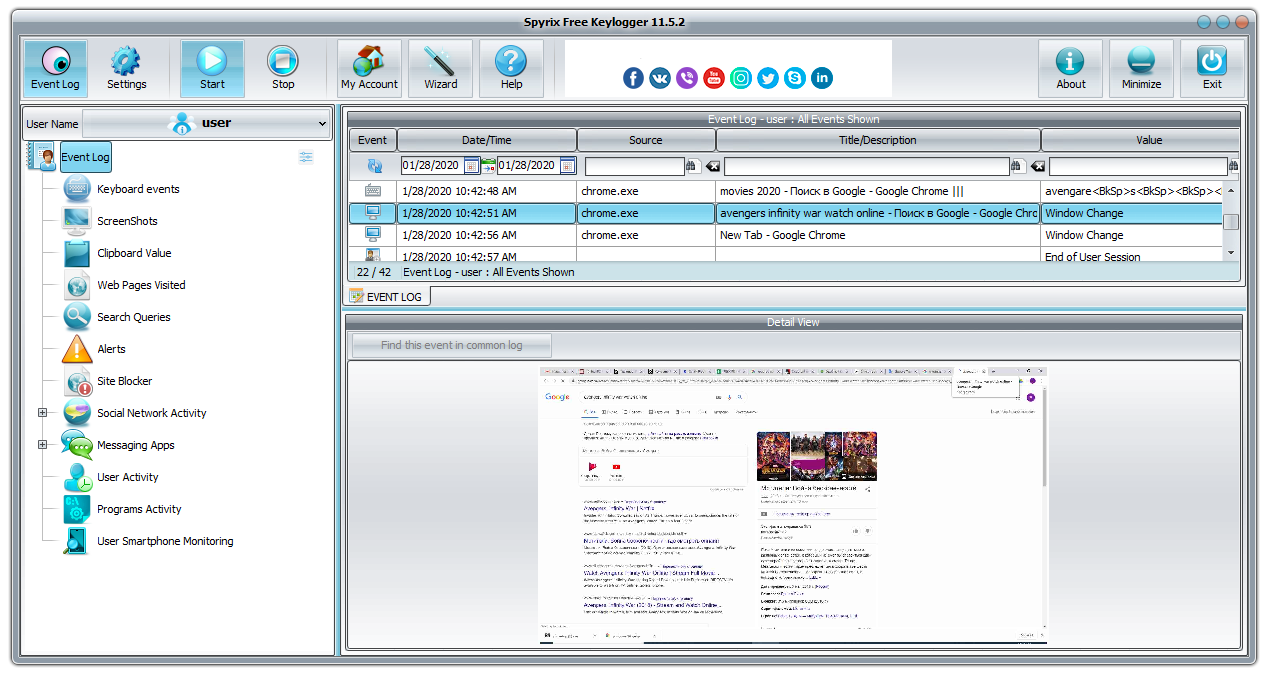Sort by the Date/Time column header
The height and width of the screenshot is (678, 1271).
click(x=487, y=140)
